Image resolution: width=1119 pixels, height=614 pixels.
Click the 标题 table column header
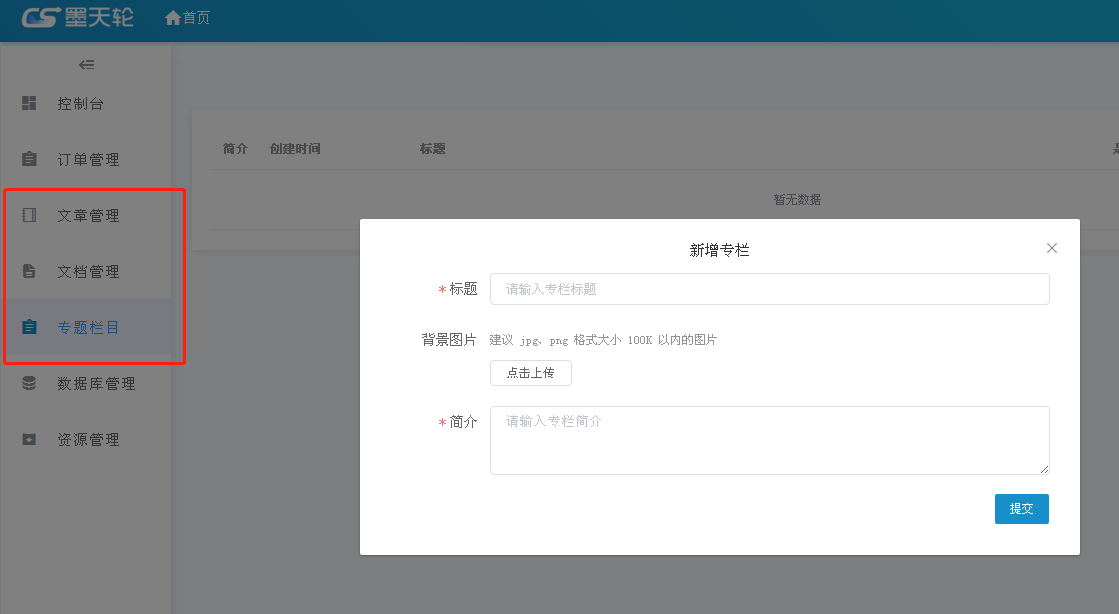tap(432, 149)
